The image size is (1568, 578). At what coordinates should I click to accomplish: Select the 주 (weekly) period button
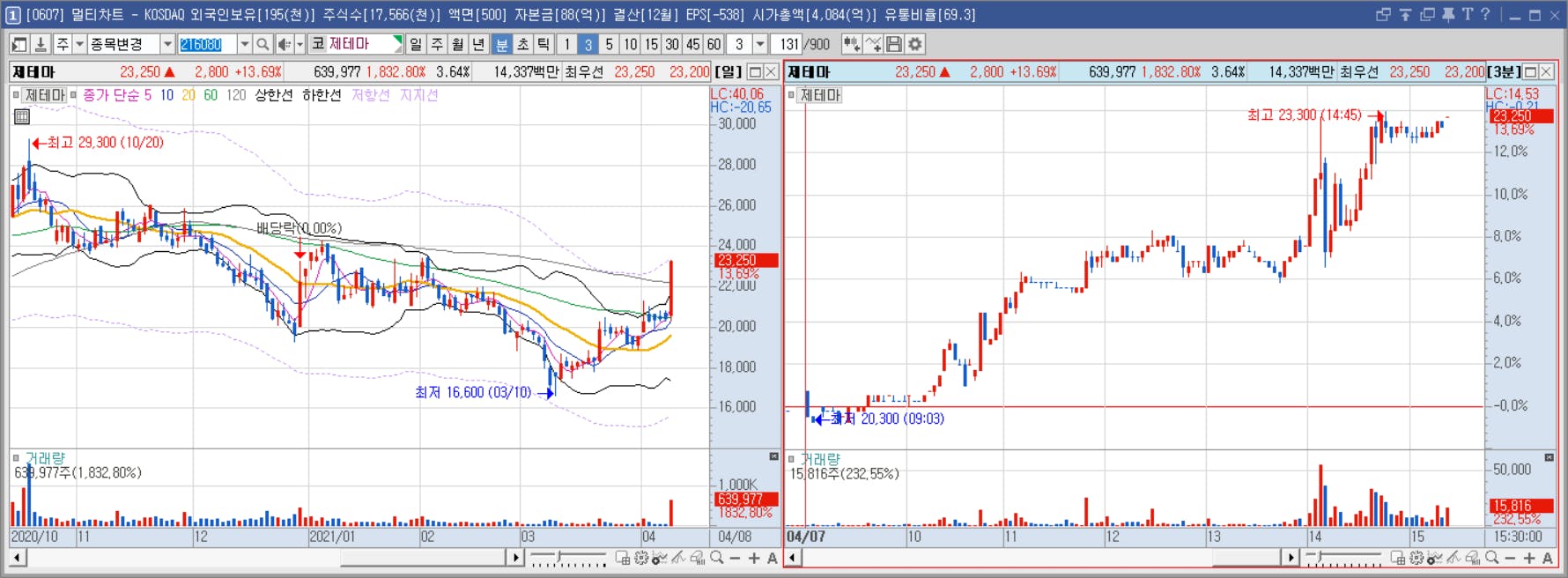438,44
